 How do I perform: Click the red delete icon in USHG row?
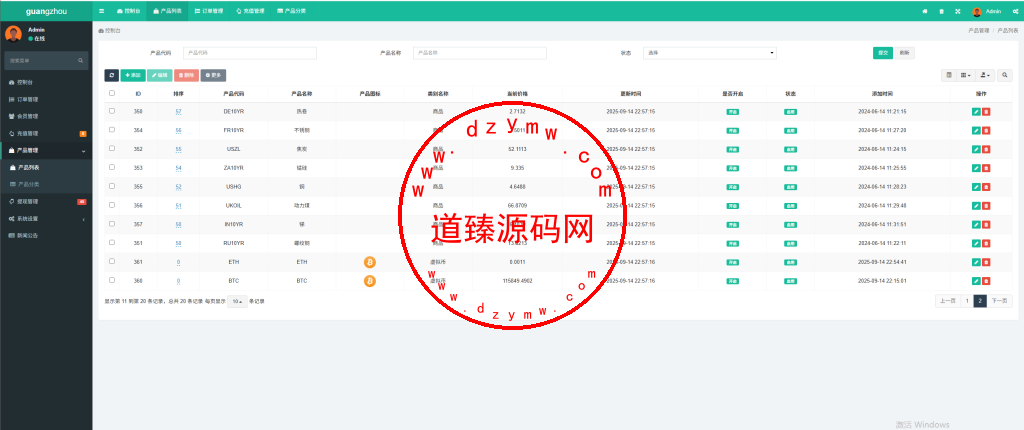point(986,187)
